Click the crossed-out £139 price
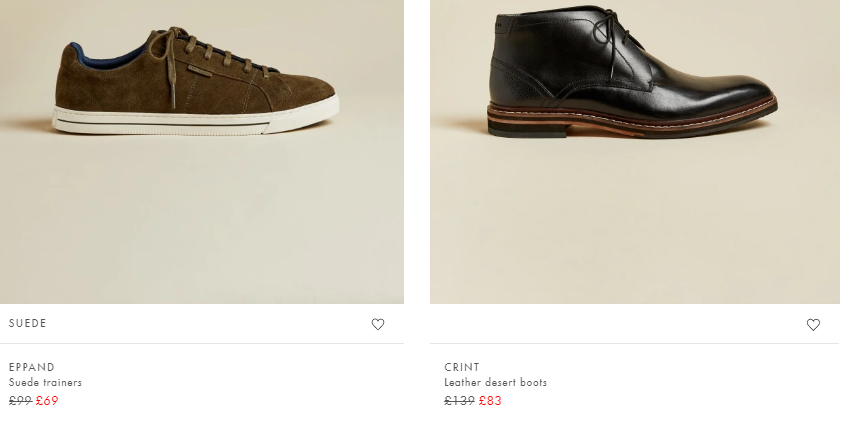This screenshot has width=843, height=423. [x=459, y=401]
